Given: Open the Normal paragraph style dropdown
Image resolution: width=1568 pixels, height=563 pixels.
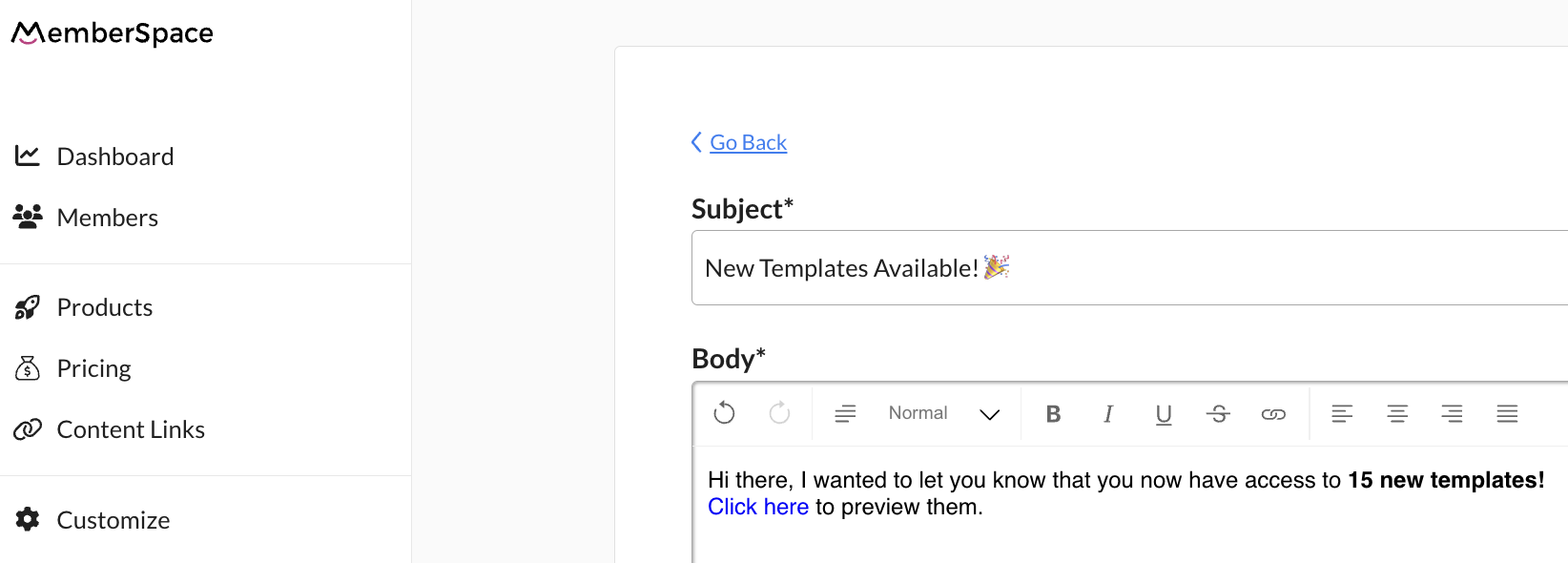Looking at the screenshot, I should (944, 413).
